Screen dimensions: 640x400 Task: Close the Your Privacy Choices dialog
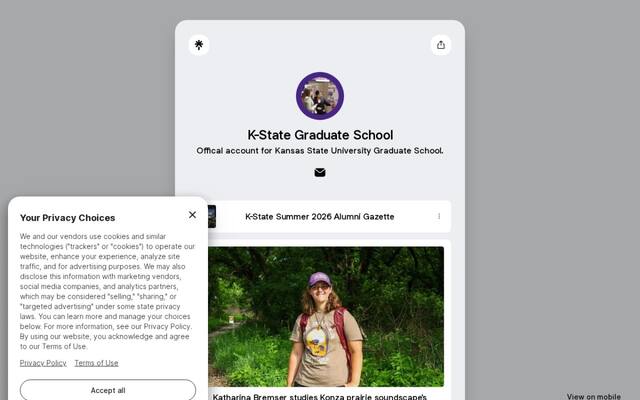(x=192, y=215)
